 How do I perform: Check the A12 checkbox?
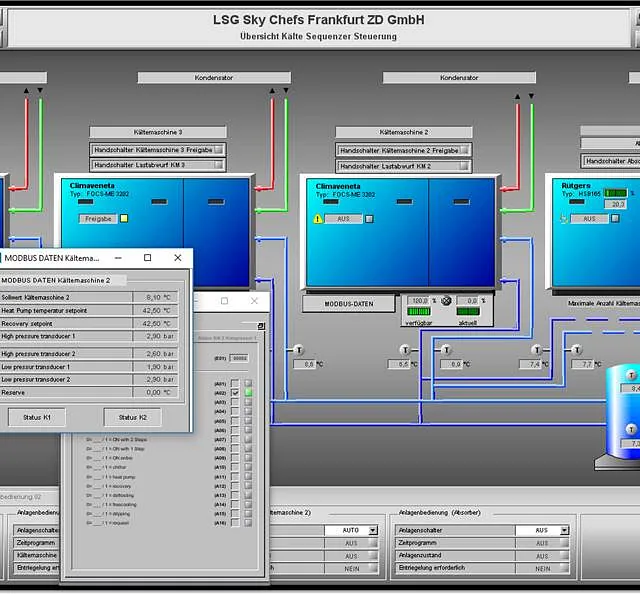click(235, 486)
